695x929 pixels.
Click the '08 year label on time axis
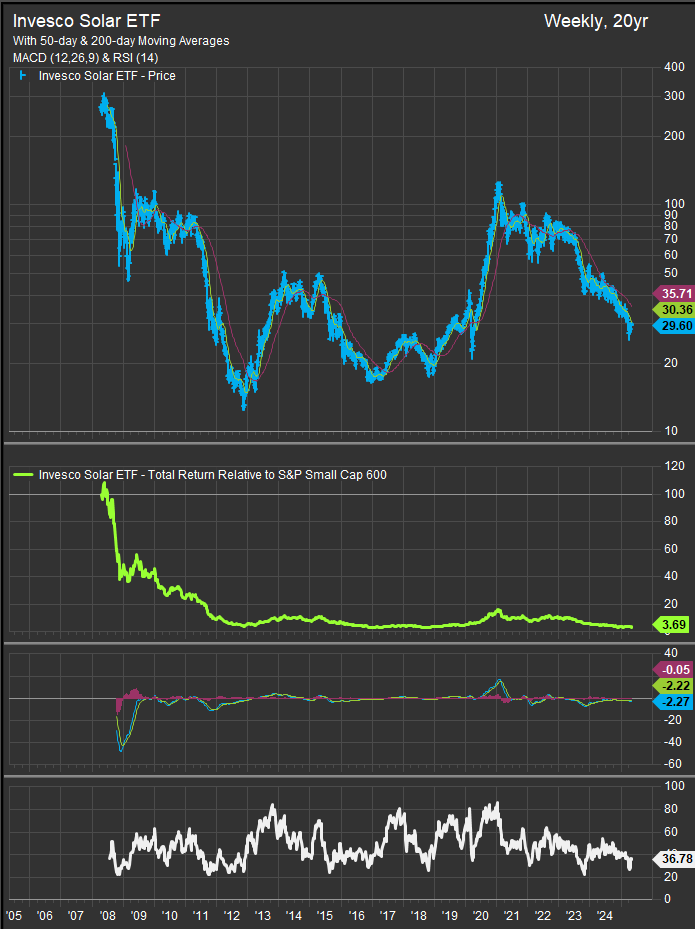[107, 916]
